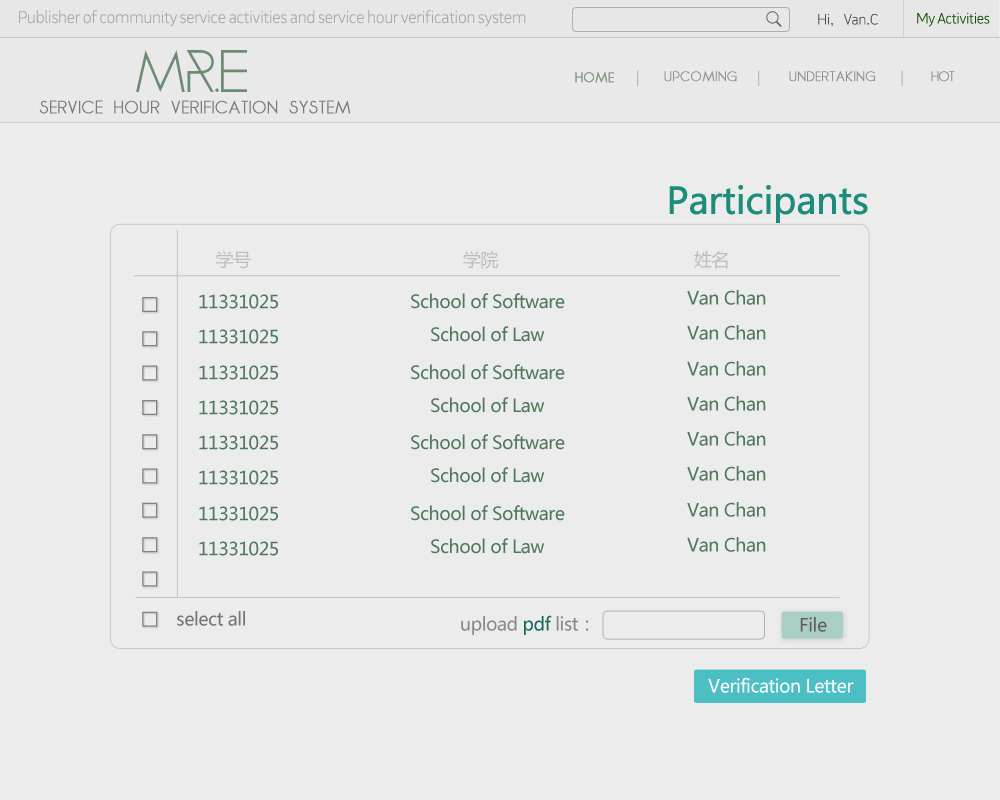Select School of Law in eighth row

[487, 546]
